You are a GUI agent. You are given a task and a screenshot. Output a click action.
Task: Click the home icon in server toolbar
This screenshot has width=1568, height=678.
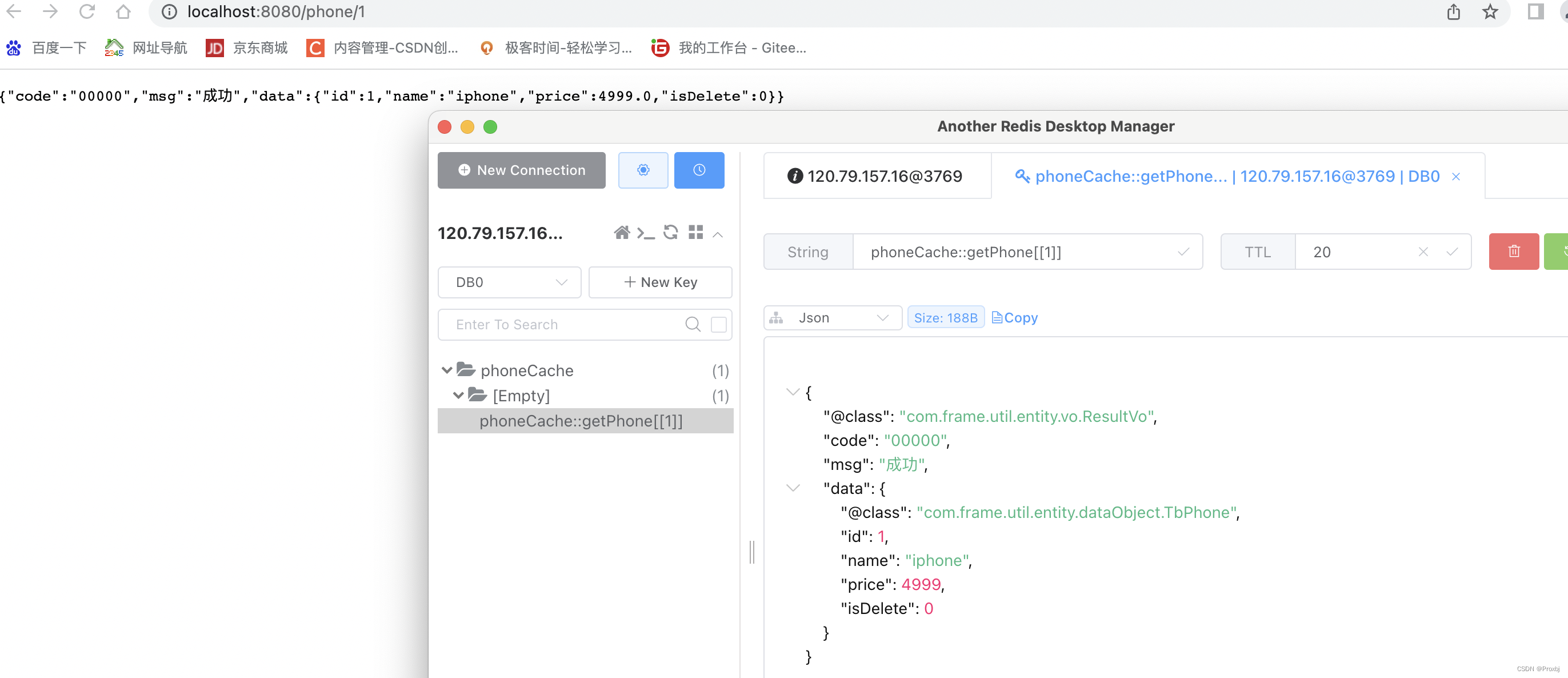[620, 233]
